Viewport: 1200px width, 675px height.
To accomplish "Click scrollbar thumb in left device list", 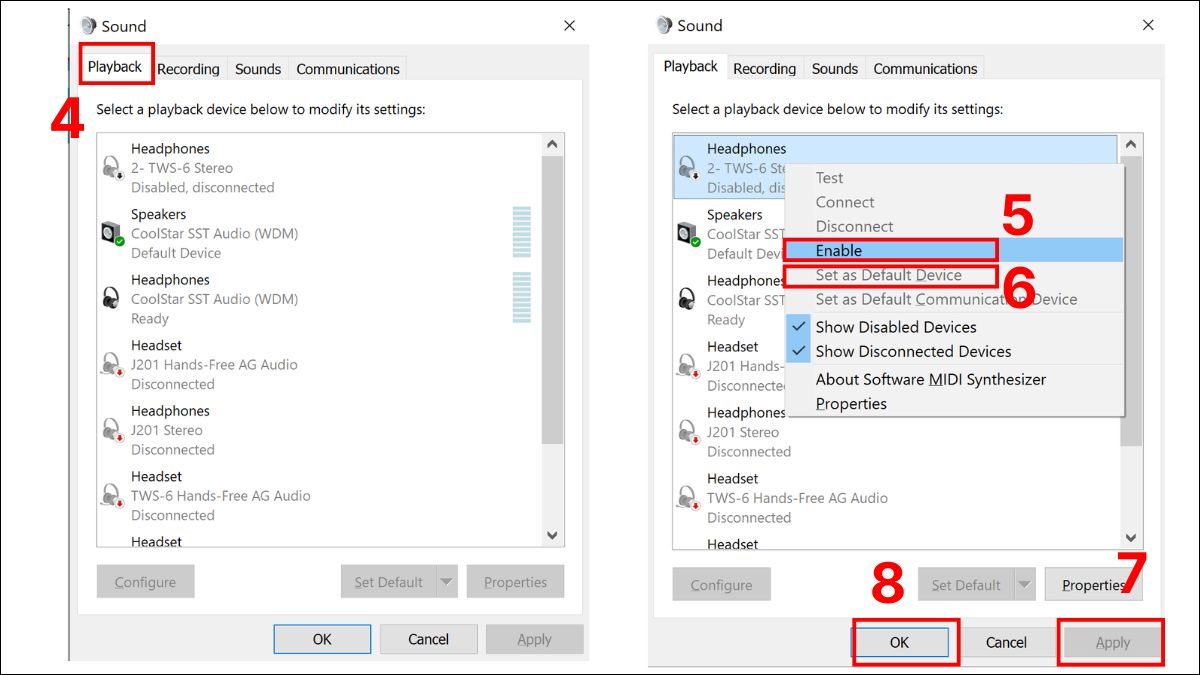I will (x=552, y=300).
